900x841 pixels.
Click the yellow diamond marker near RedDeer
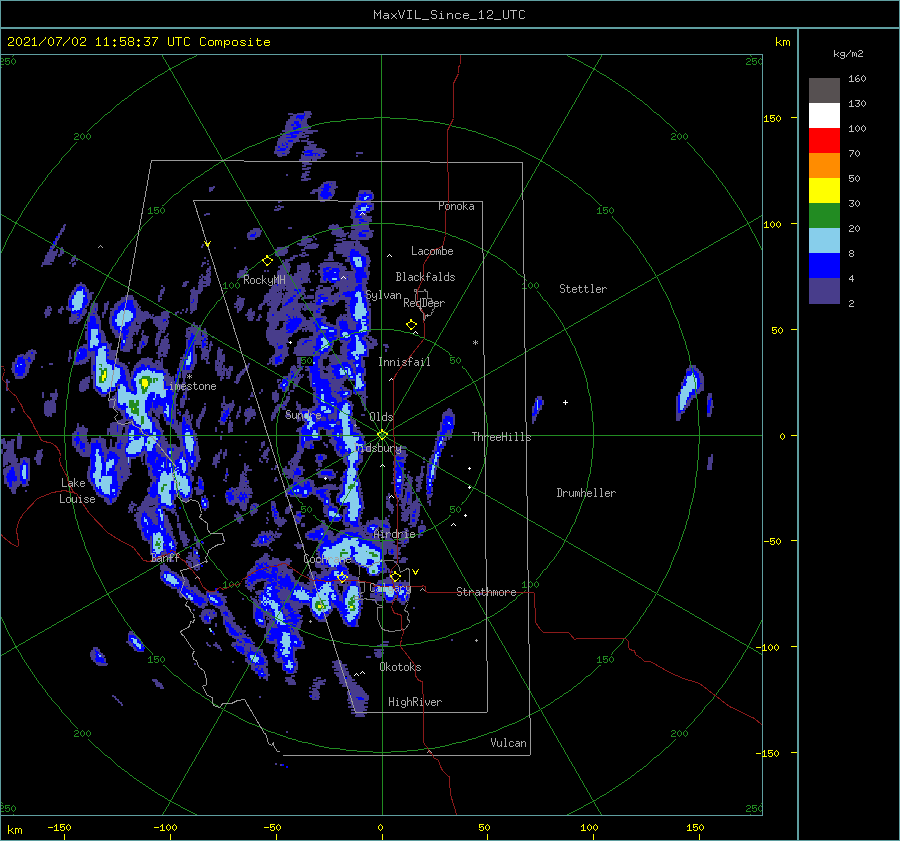pos(411,325)
